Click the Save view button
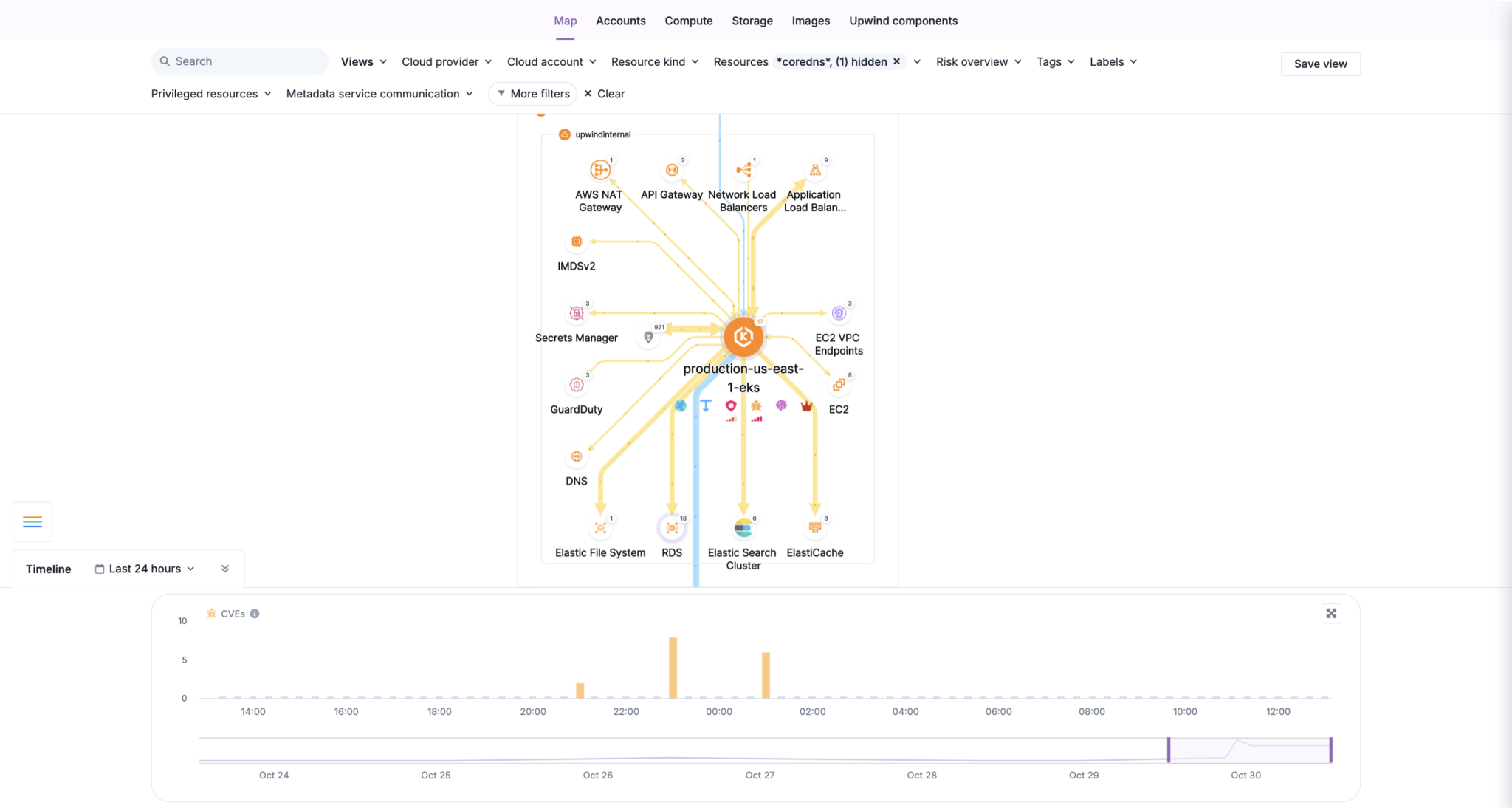Viewport: 1512px width, 808px height. click(1320, 64)
